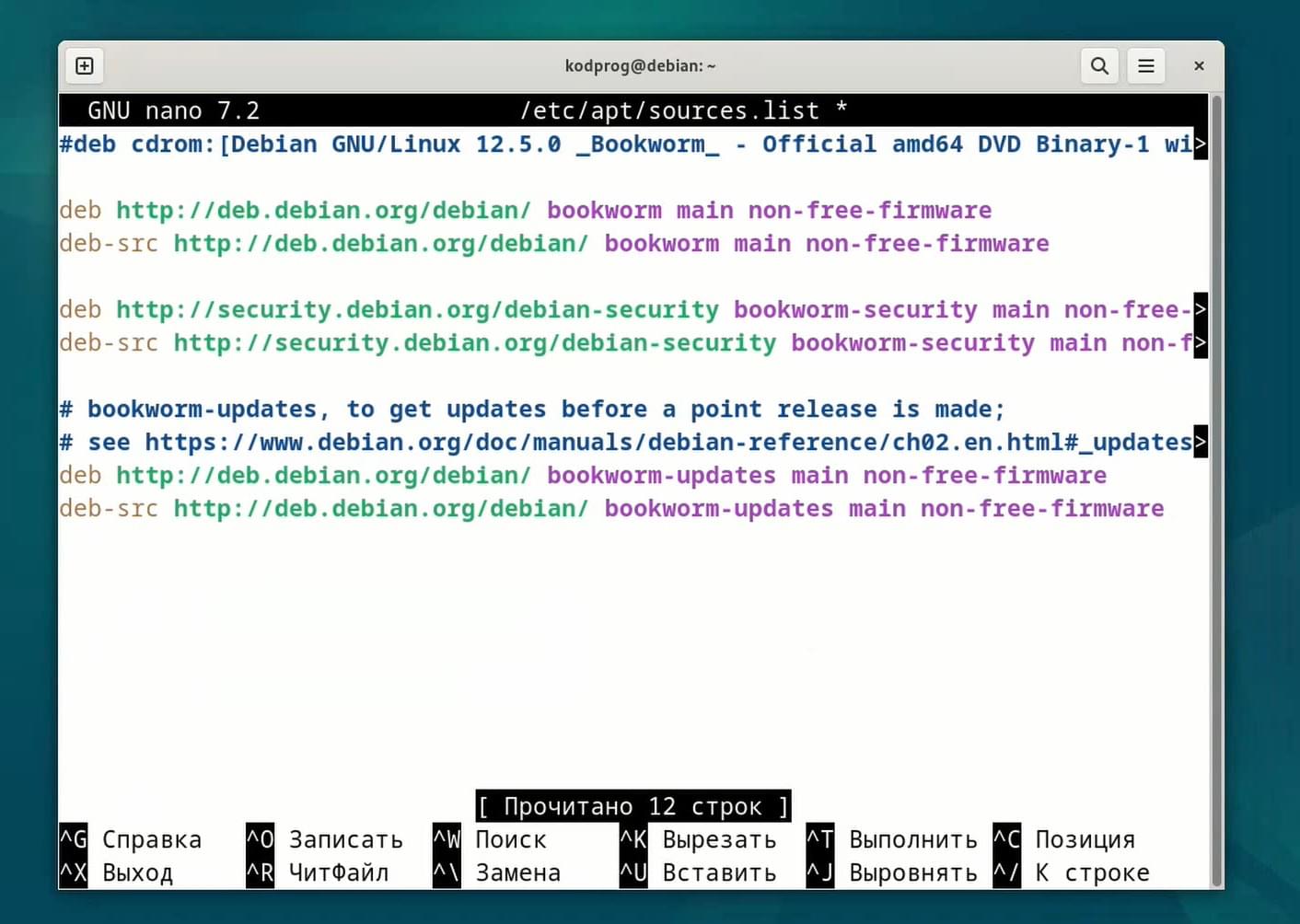Click the ^U Вставить shortcut
The height and width of the screenshot is (924, 1300).
pos(699,872)
